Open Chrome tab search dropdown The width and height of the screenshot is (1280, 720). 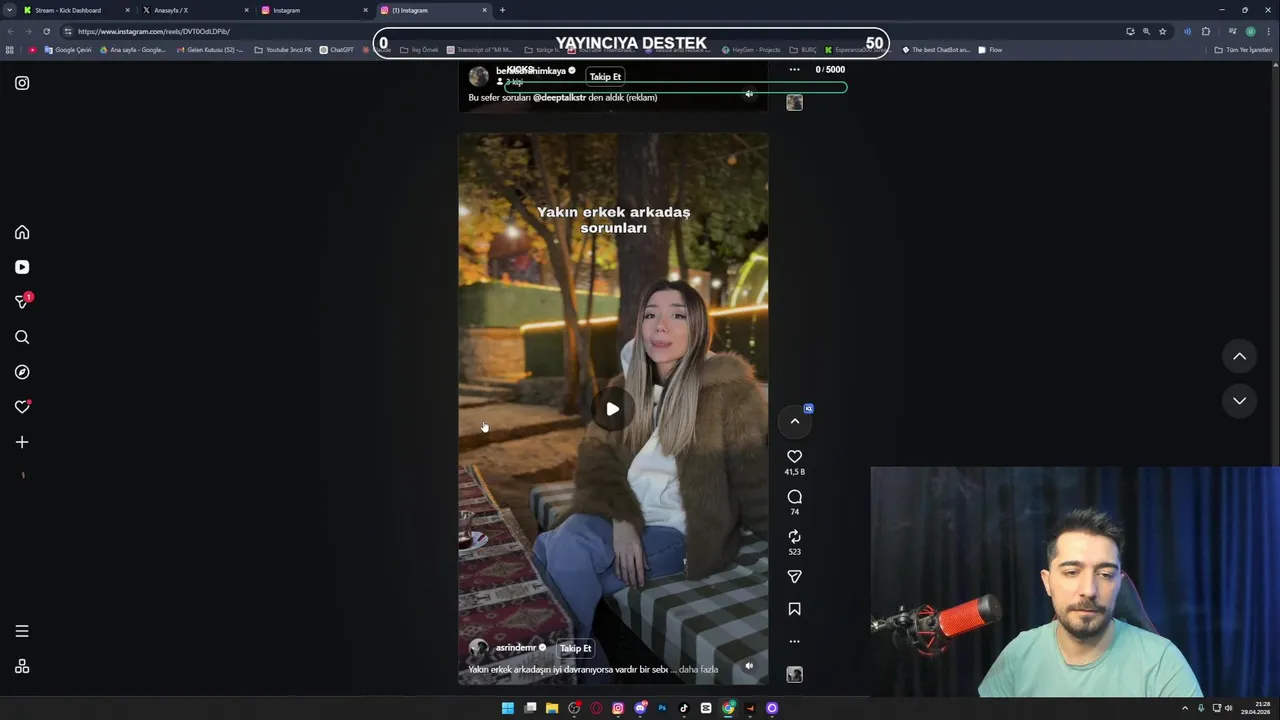click(10, 10)
